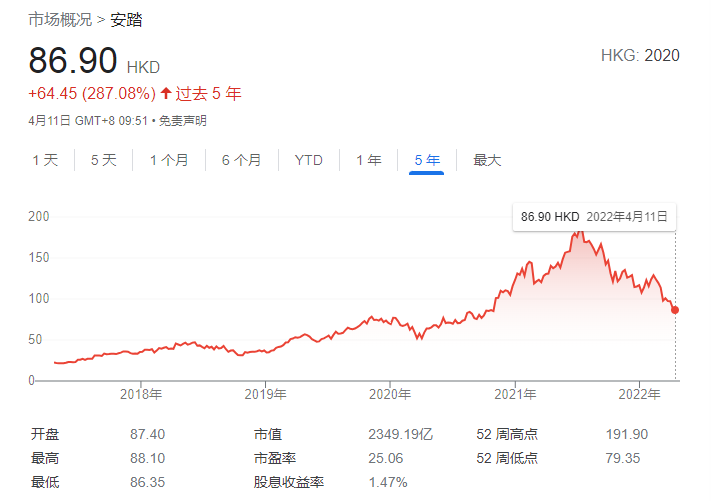
Task: Click the 52 周高点 label
Action: 507,434
